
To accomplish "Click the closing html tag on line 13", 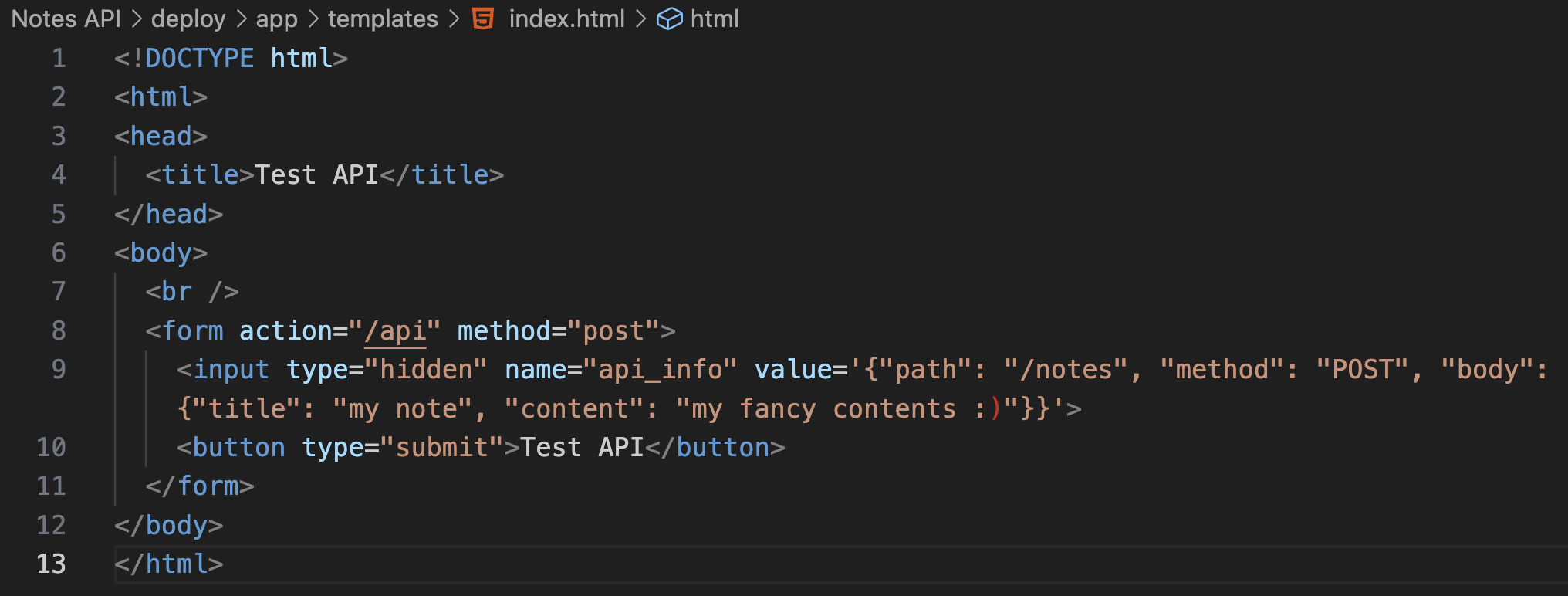I will pyautogui.click(x=168, y=564).
